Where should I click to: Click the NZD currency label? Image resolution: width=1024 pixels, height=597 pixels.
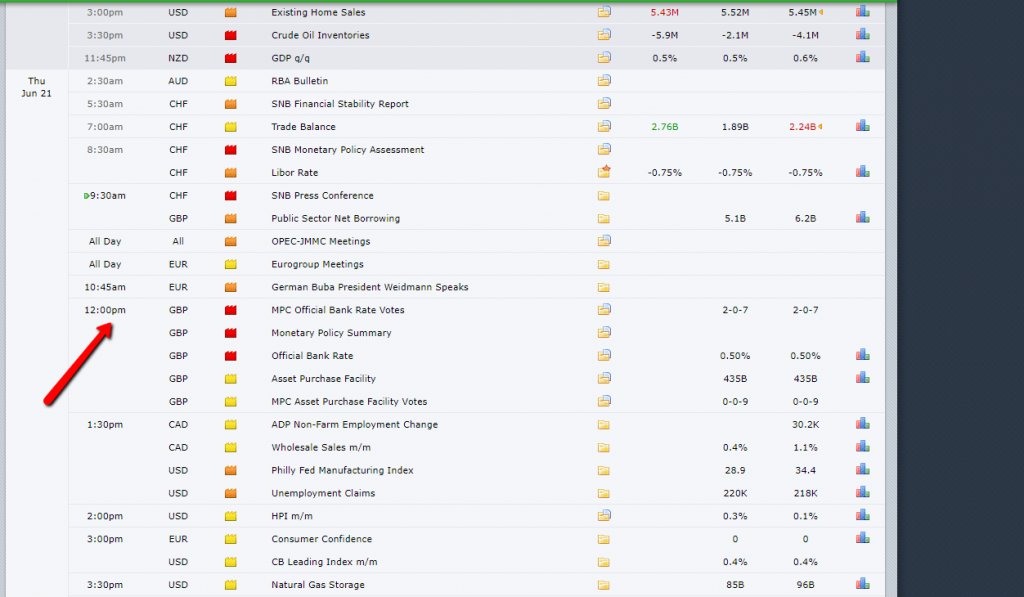point(178,58)
